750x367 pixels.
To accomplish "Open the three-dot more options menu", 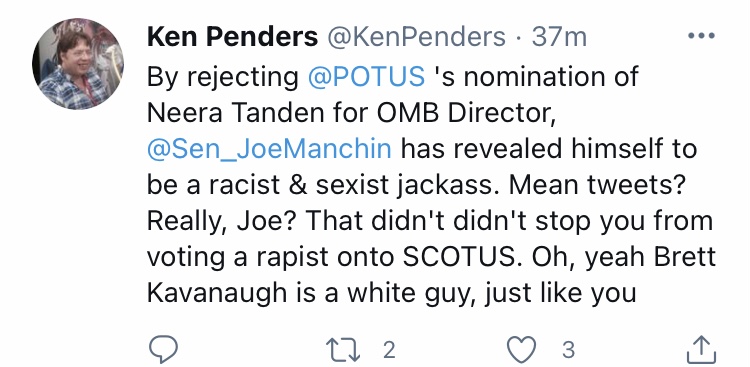I will pos(701,35).
